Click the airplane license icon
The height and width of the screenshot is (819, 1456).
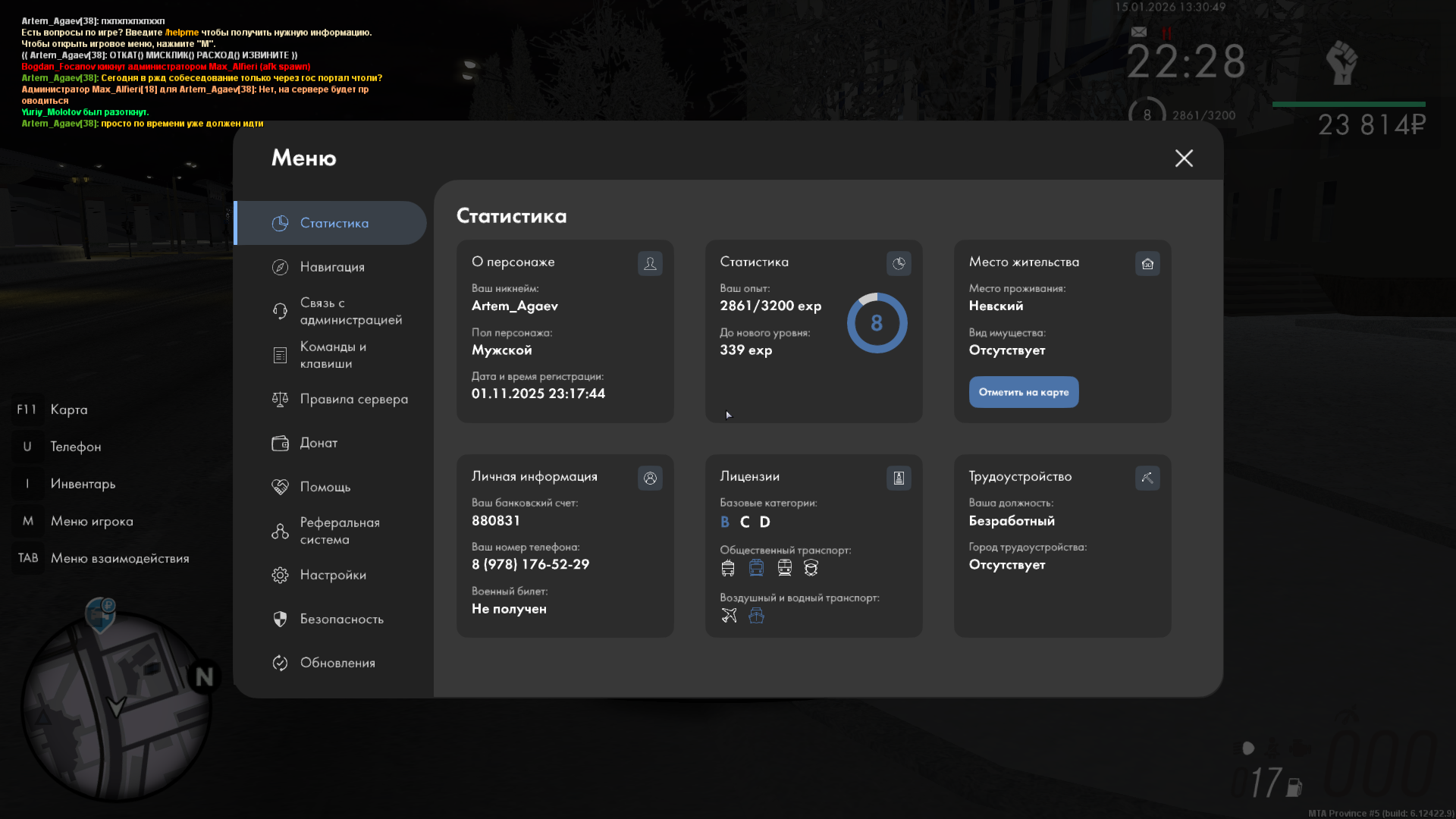[x=729, y=616]
